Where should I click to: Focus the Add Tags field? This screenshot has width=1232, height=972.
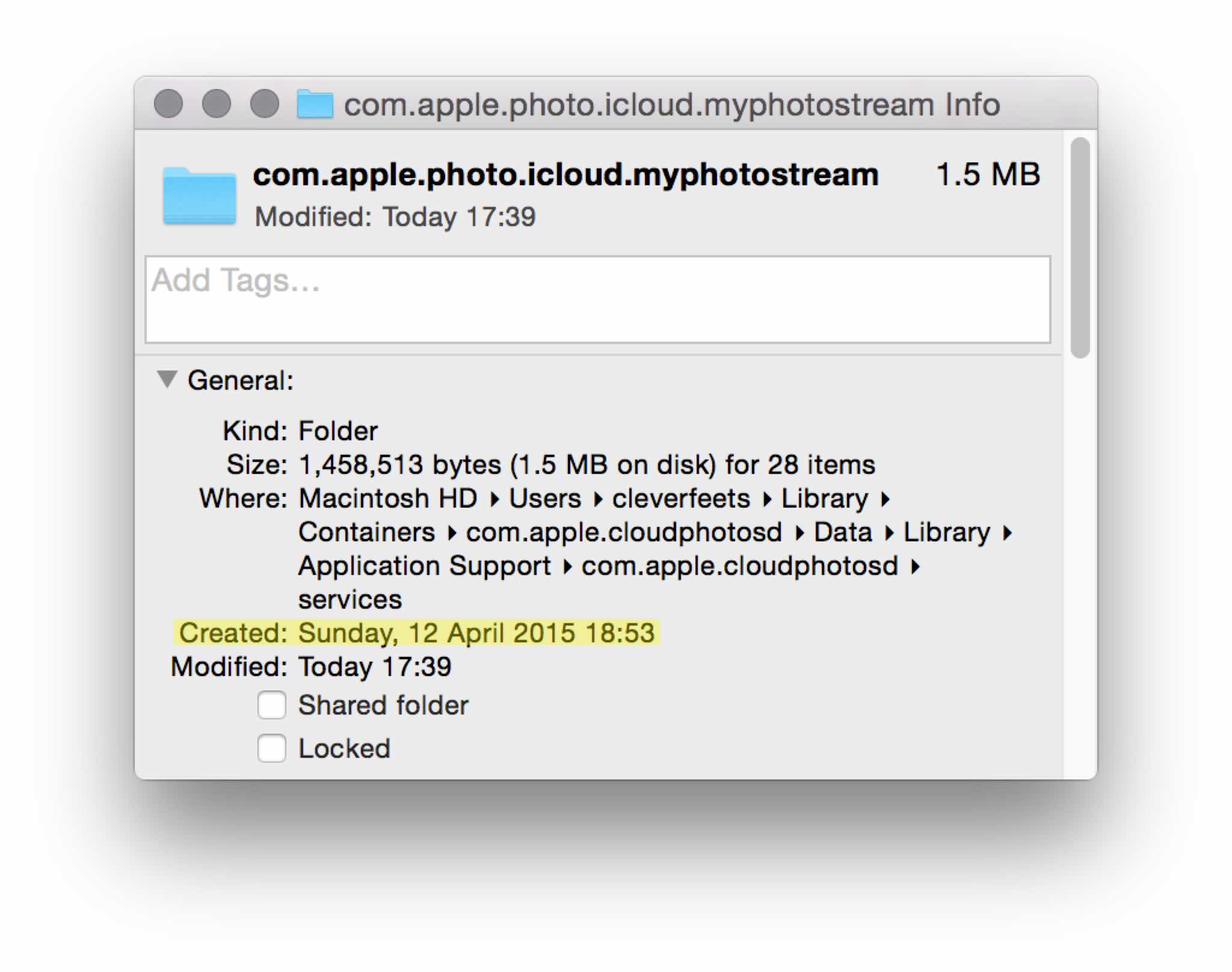(x=597, y=300)
